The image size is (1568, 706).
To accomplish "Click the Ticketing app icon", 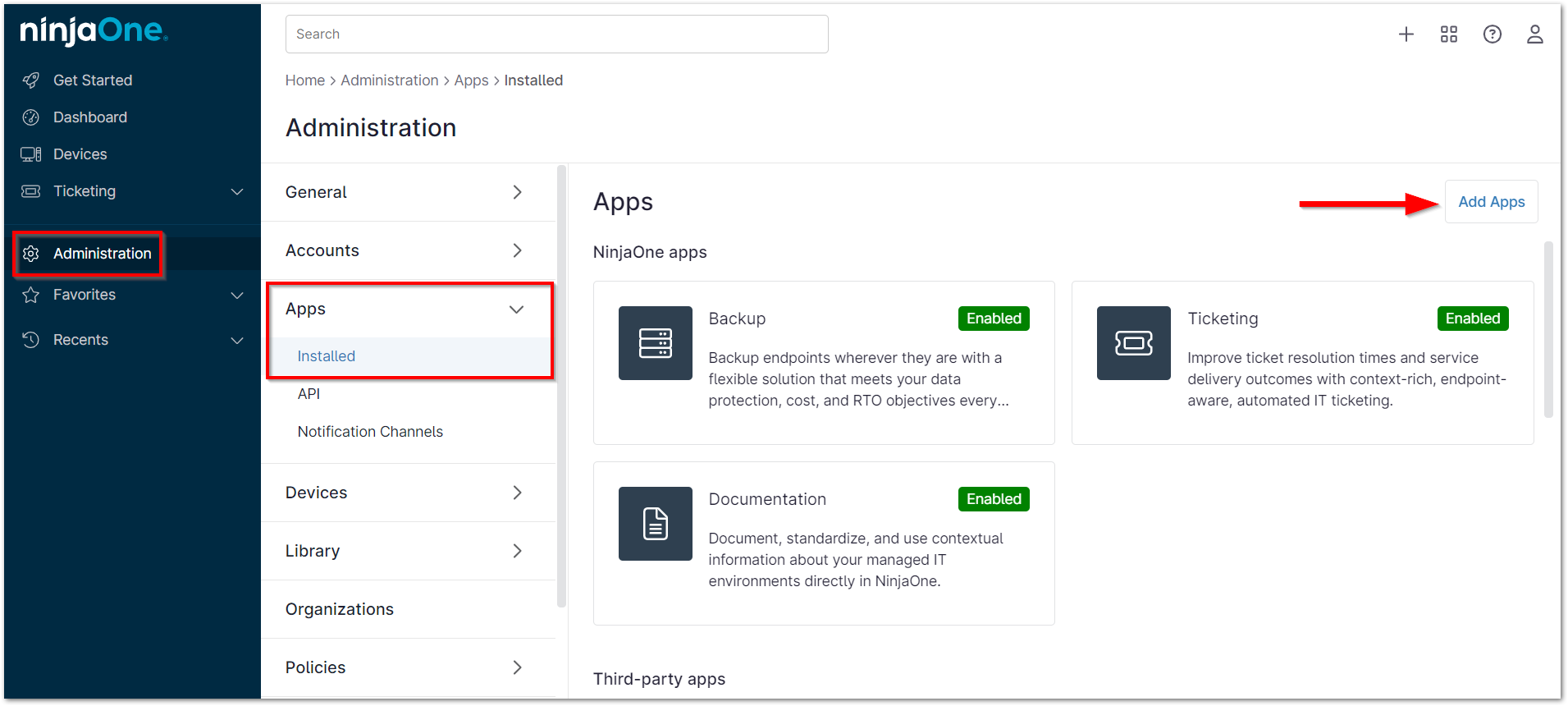I will pos(1133,343).
